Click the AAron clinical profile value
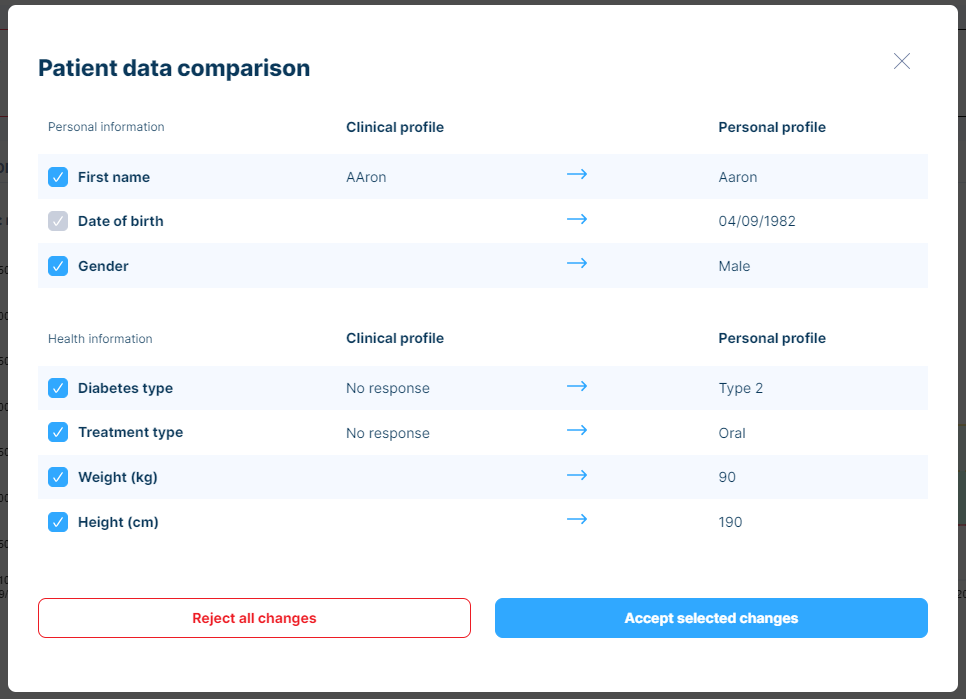Image resolution: width=966 pixels, height=699 pixels. 366,177
